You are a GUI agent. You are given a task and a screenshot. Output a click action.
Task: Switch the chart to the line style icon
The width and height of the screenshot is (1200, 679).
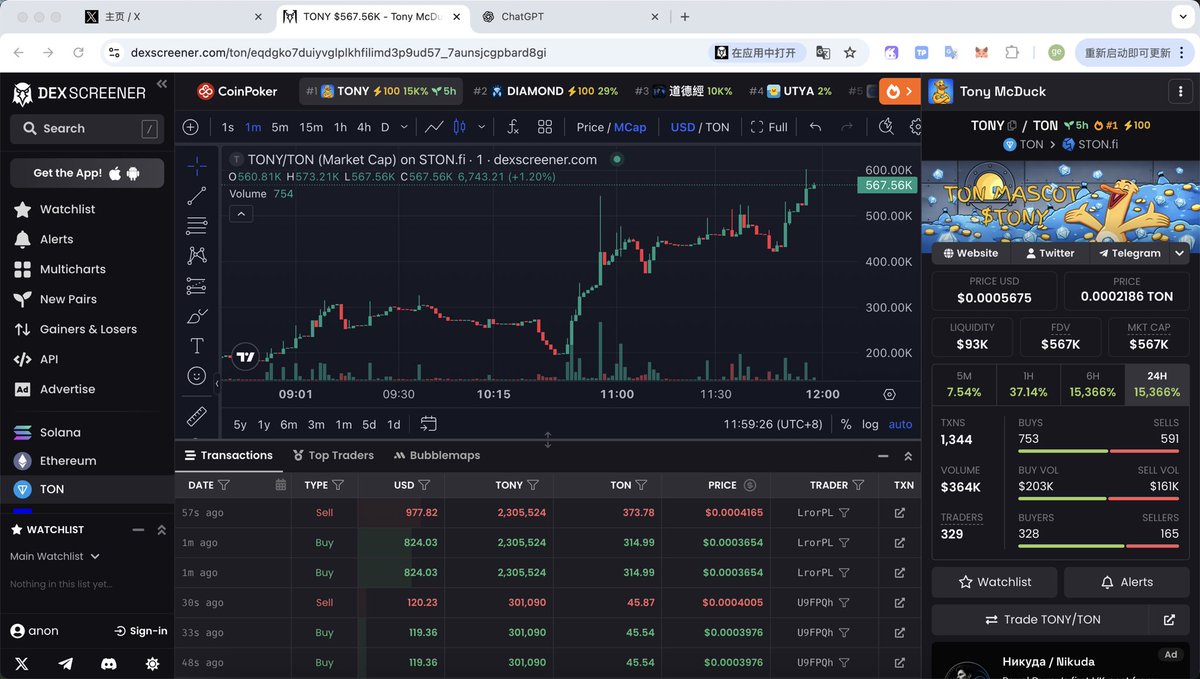pyautogui.click(x=434, y=127)
